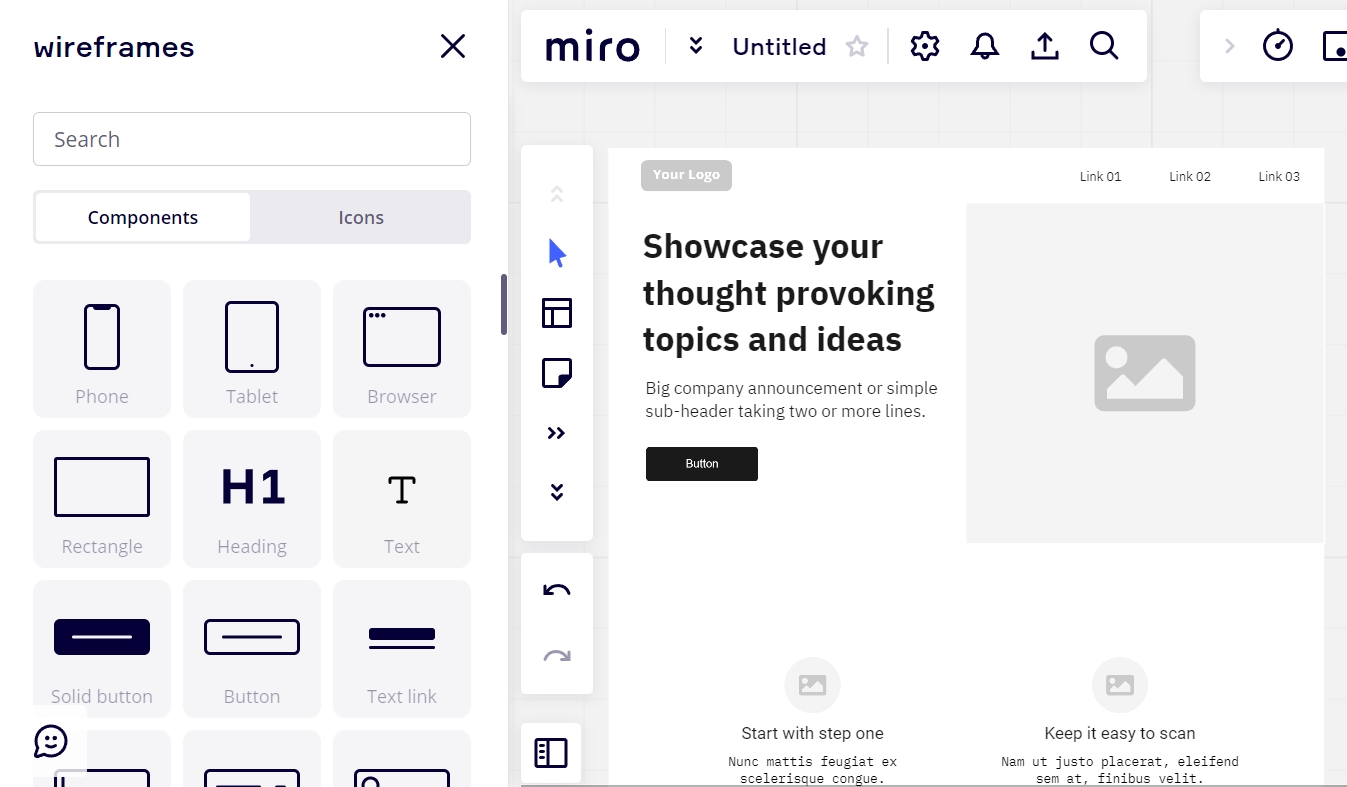Viewport: 1347px width, 787px height.
Task: Toggle the frames panel icon
Action: [551, 753]
